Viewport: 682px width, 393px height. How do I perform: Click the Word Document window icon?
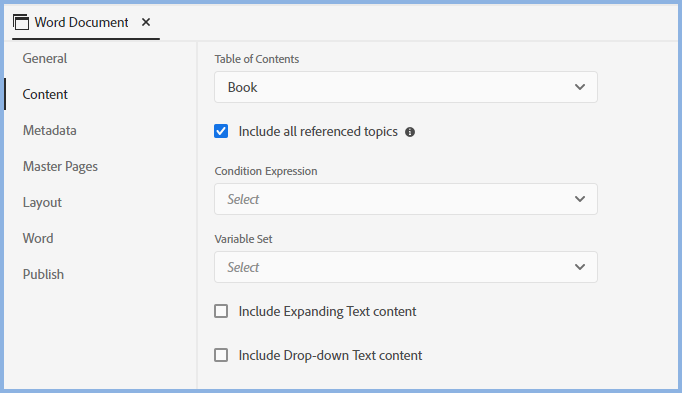click(x=21, y=22)
